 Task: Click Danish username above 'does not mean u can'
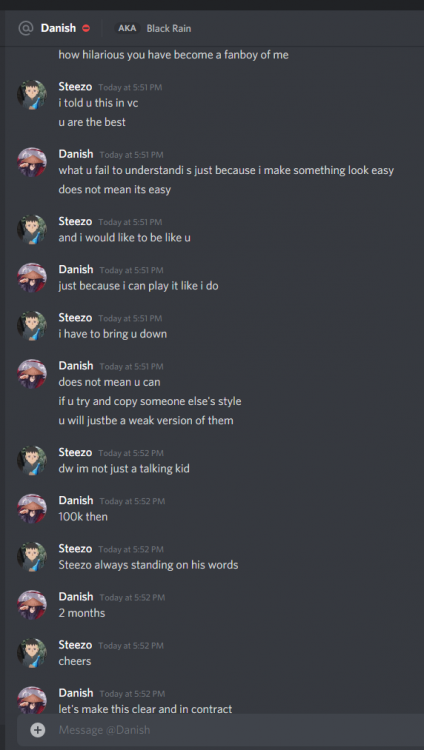(76, 365)
